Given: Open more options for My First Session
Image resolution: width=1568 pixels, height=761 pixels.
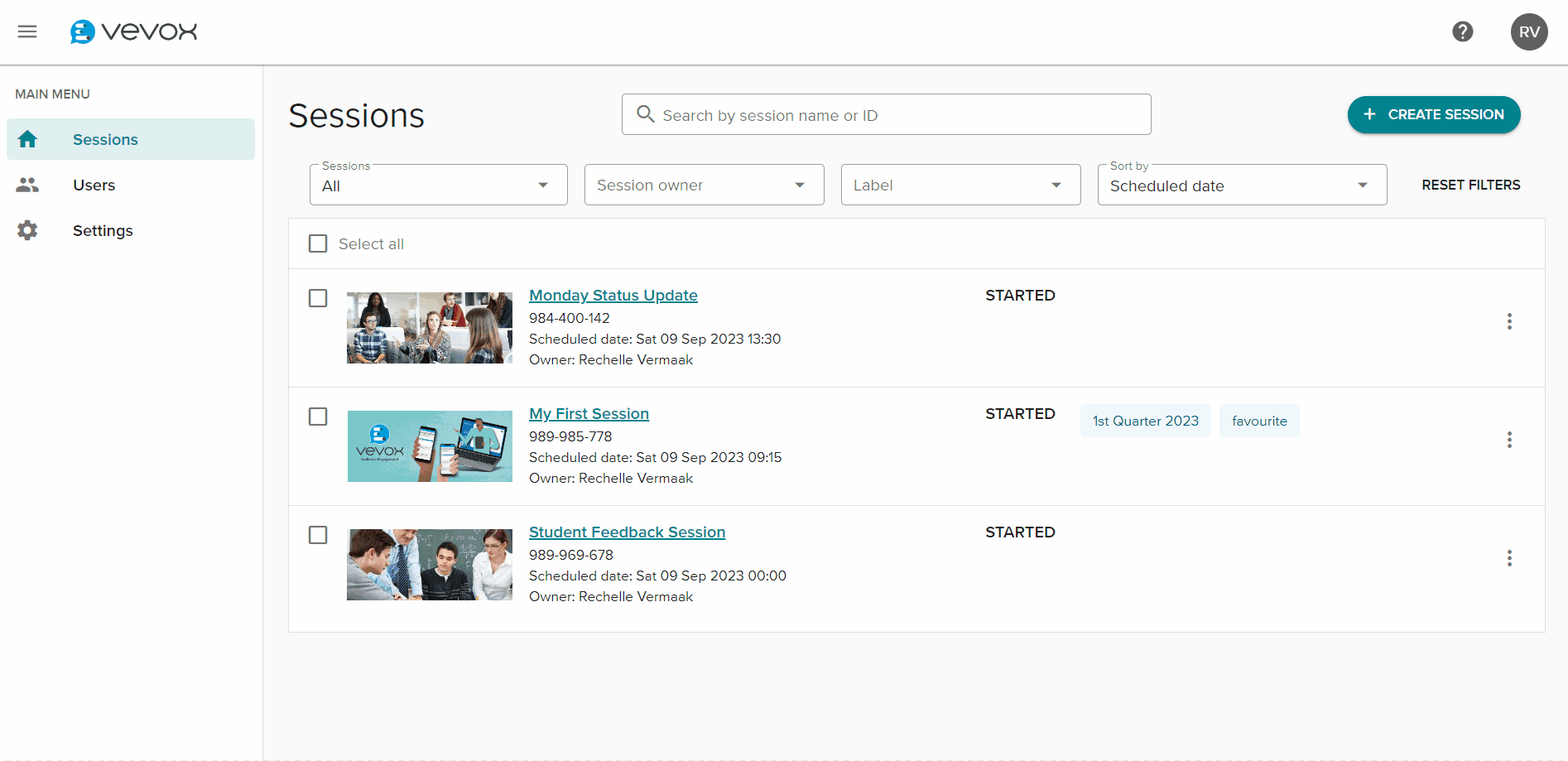Looking at the screenshot, I should pyautogui.click(x=1509, y=440).
